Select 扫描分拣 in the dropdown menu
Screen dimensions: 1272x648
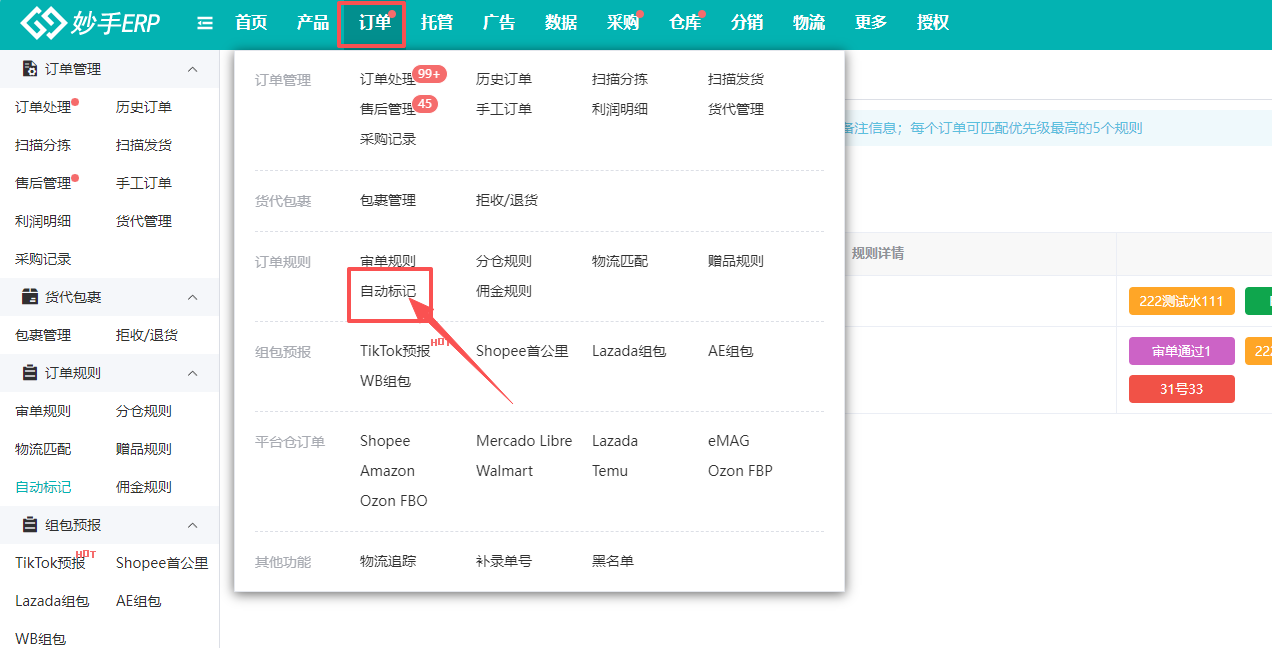pos(620,79)
